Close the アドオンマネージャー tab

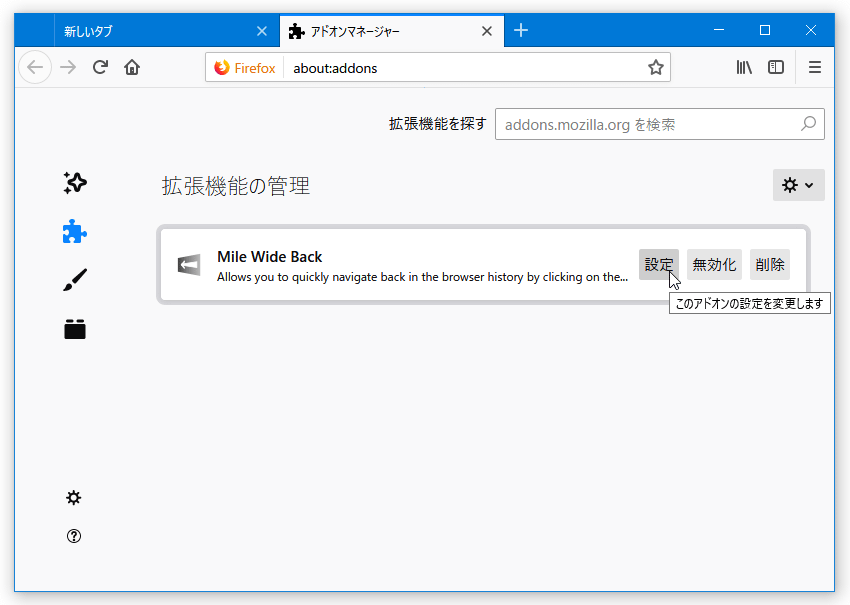(x=487, y=31)
